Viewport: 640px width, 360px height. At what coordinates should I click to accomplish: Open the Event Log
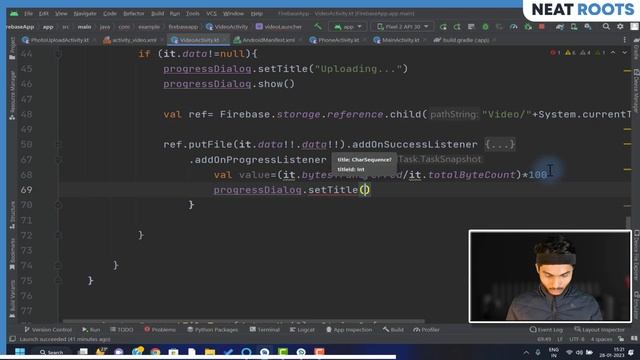[x=546, y=329]
